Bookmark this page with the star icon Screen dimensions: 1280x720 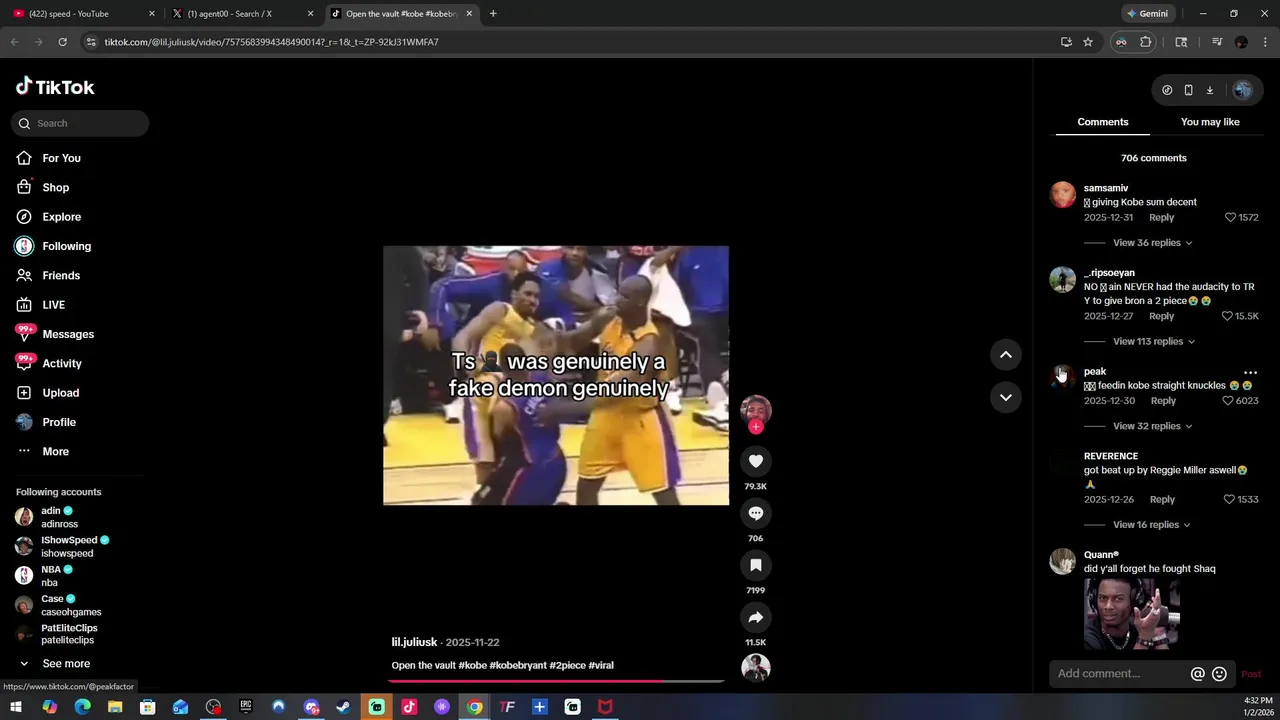click(x=1088, y=42)
